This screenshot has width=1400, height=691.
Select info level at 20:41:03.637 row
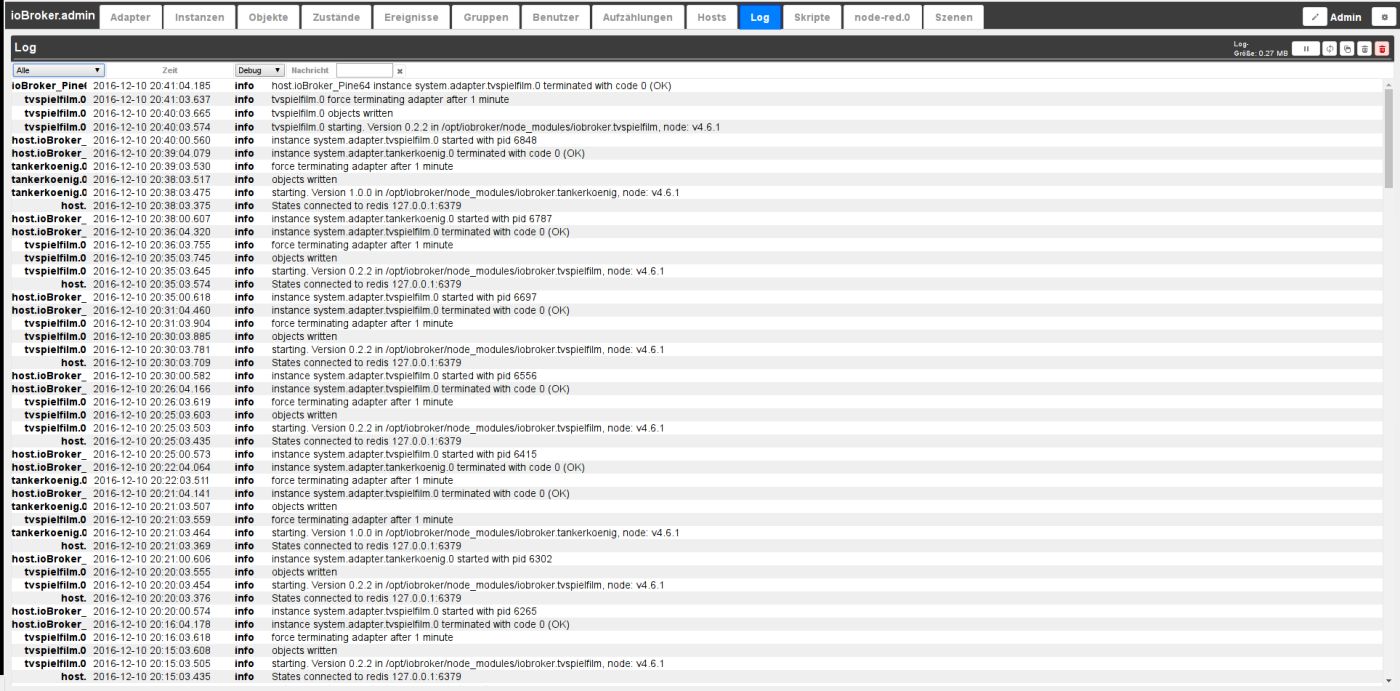coord(244,99)
